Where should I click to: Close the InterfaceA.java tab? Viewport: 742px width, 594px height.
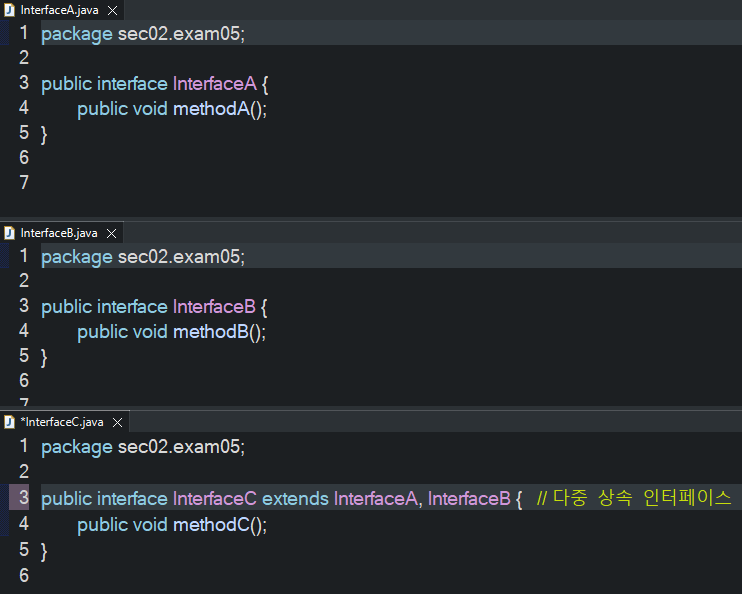click(112, 10)
